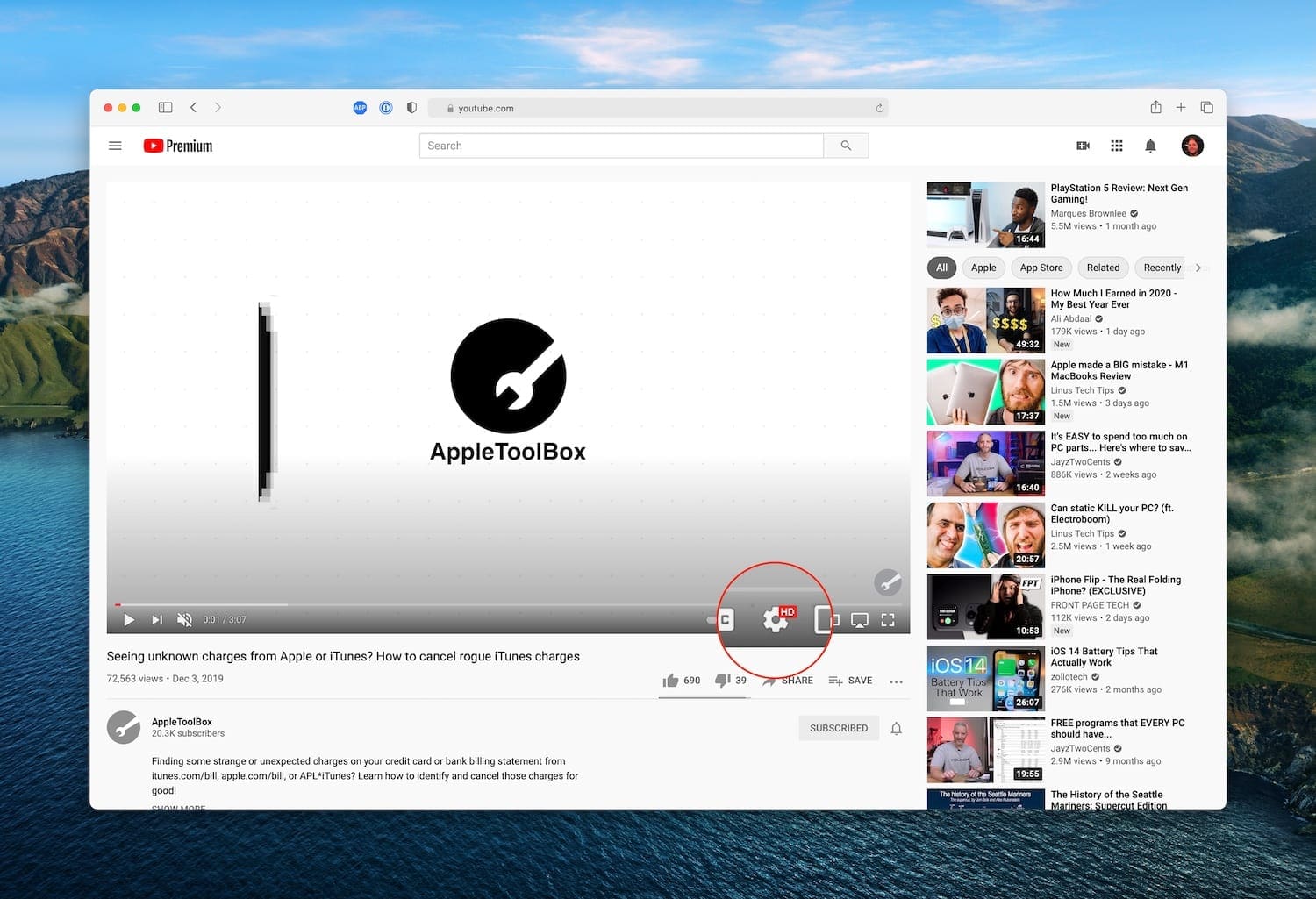Open the YouTube hamburger guide menu

115,146
